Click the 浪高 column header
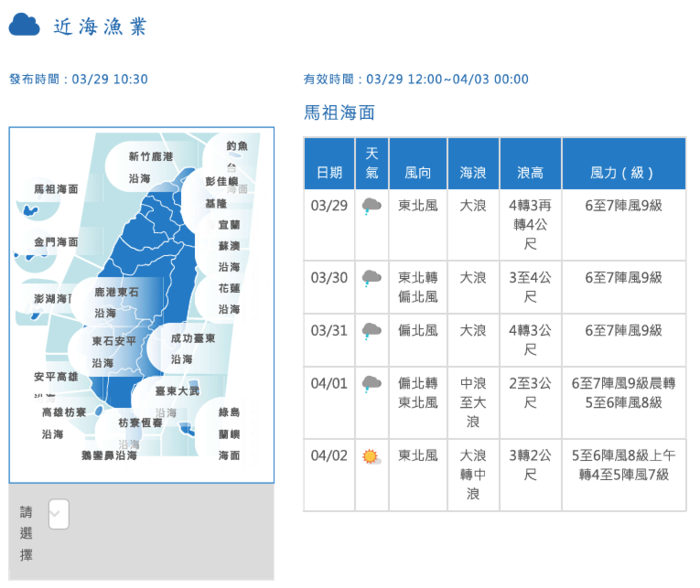Viewport: 700px width, 588px height. 530,164
